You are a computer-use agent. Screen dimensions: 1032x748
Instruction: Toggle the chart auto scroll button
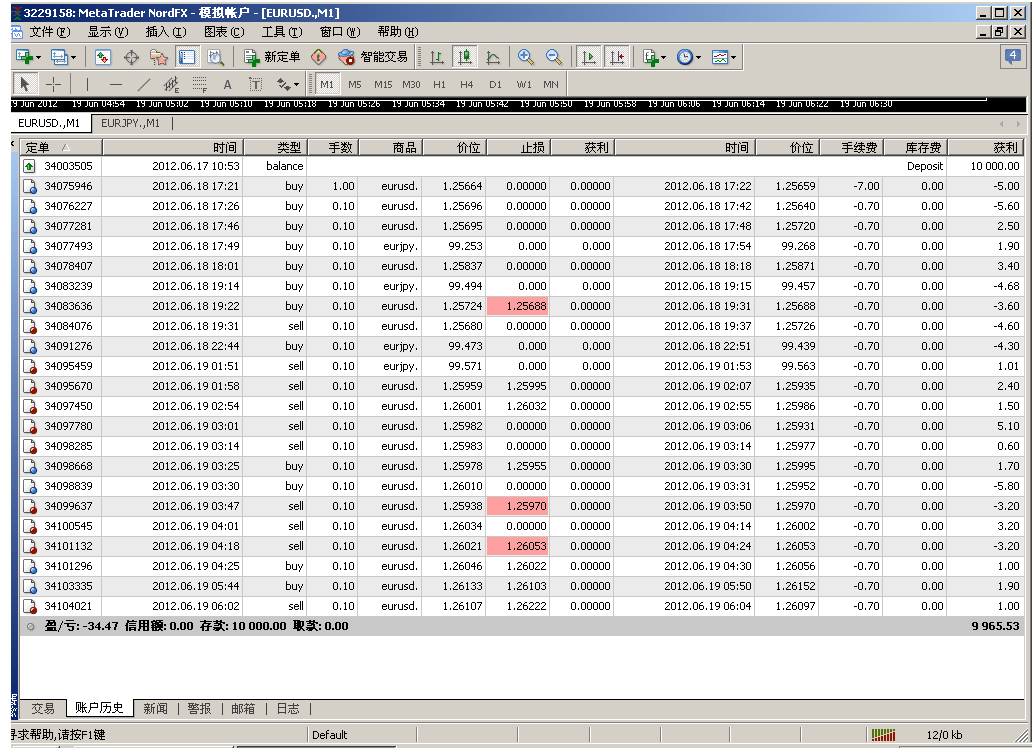click(589, 57)
